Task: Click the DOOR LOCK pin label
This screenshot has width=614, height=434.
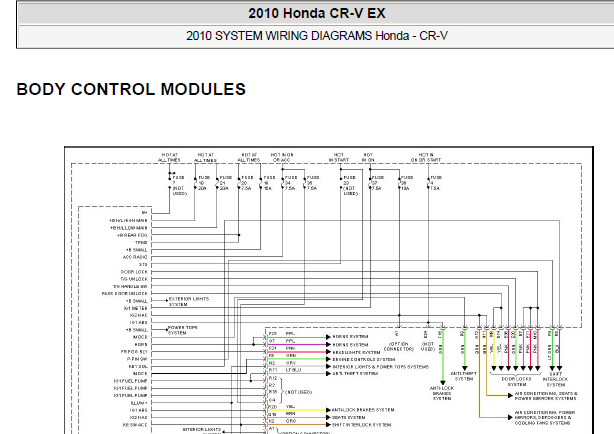Action: pos(134,272)
